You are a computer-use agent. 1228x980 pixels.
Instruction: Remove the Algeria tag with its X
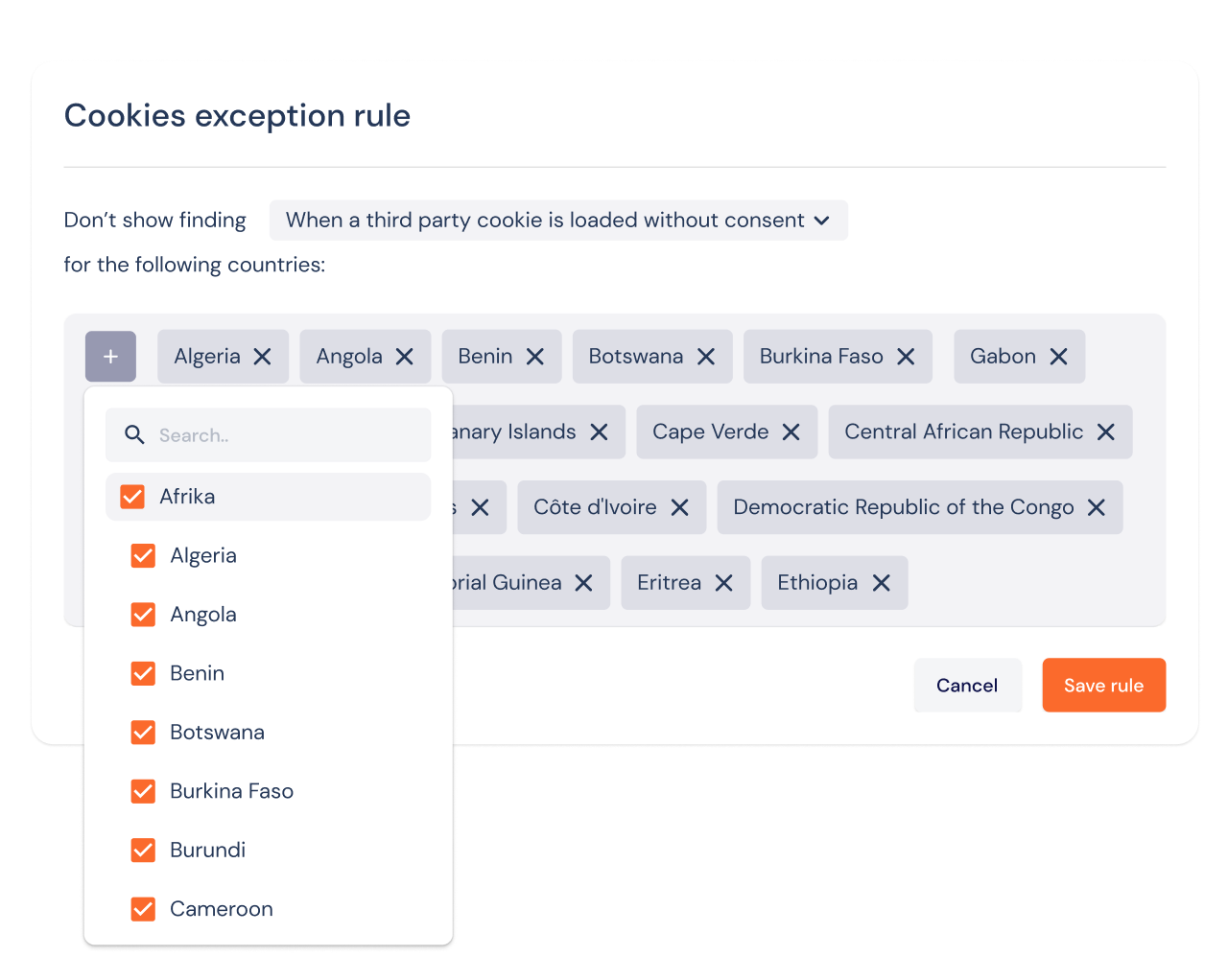pos(262,357)
